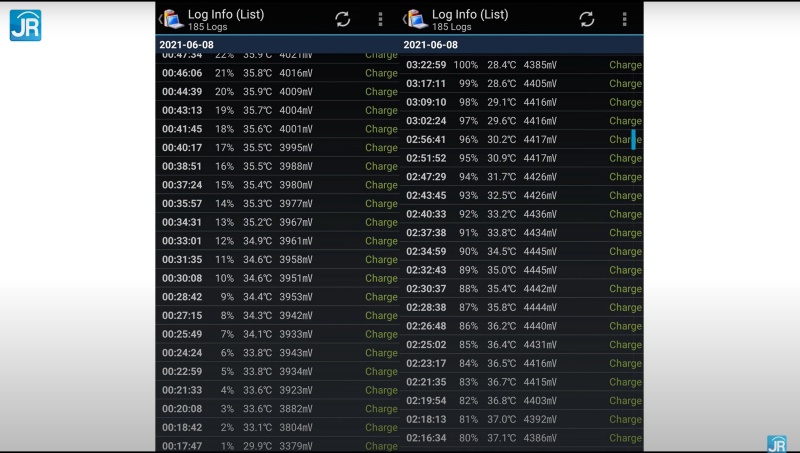This screenshot has width=800, height=453.
Task: Click Charge status on the 00:17:47 row
Action: pyautogui.click(x=381, y=446)
